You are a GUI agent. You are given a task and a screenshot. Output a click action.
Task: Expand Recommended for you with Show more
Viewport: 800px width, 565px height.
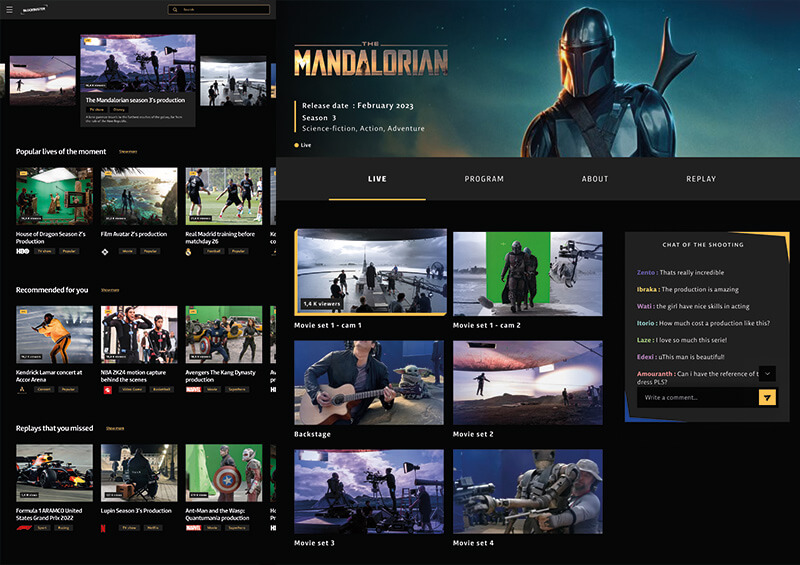pyautogui.click(x=110, y=290)
